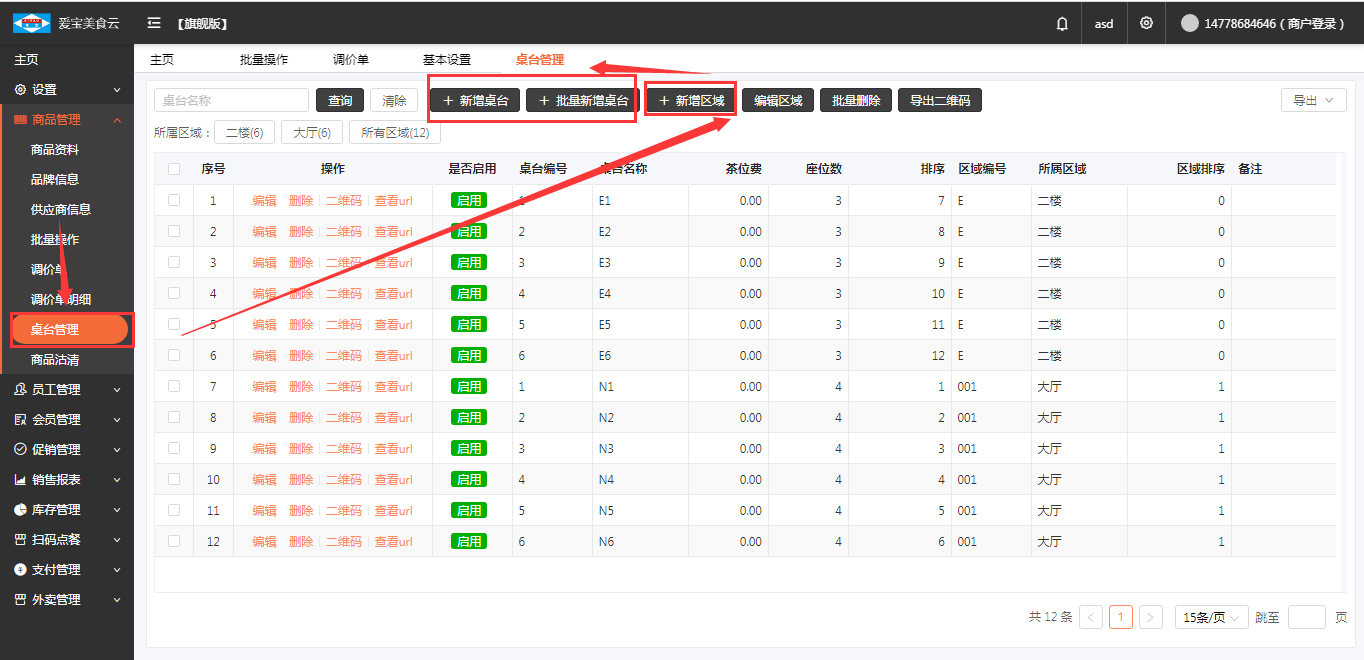Switch to the 批量操作 tab
Viewport: 1364px width, 660px height.
(264, 60)
